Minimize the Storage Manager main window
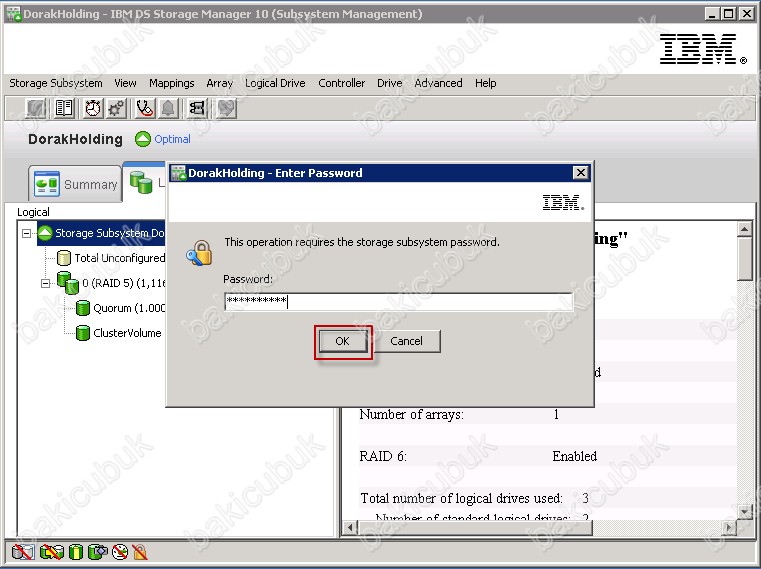 tap(711, 14)
